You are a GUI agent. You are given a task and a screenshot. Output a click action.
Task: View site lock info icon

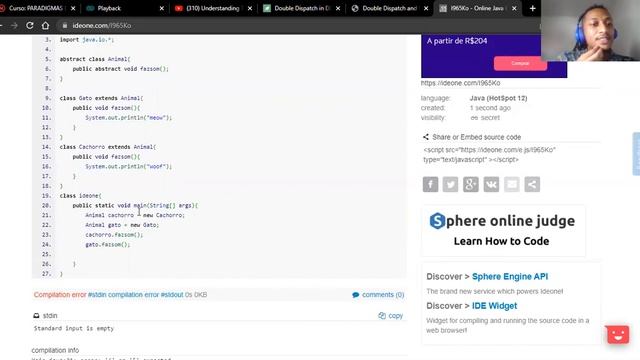tap(64, 25)
